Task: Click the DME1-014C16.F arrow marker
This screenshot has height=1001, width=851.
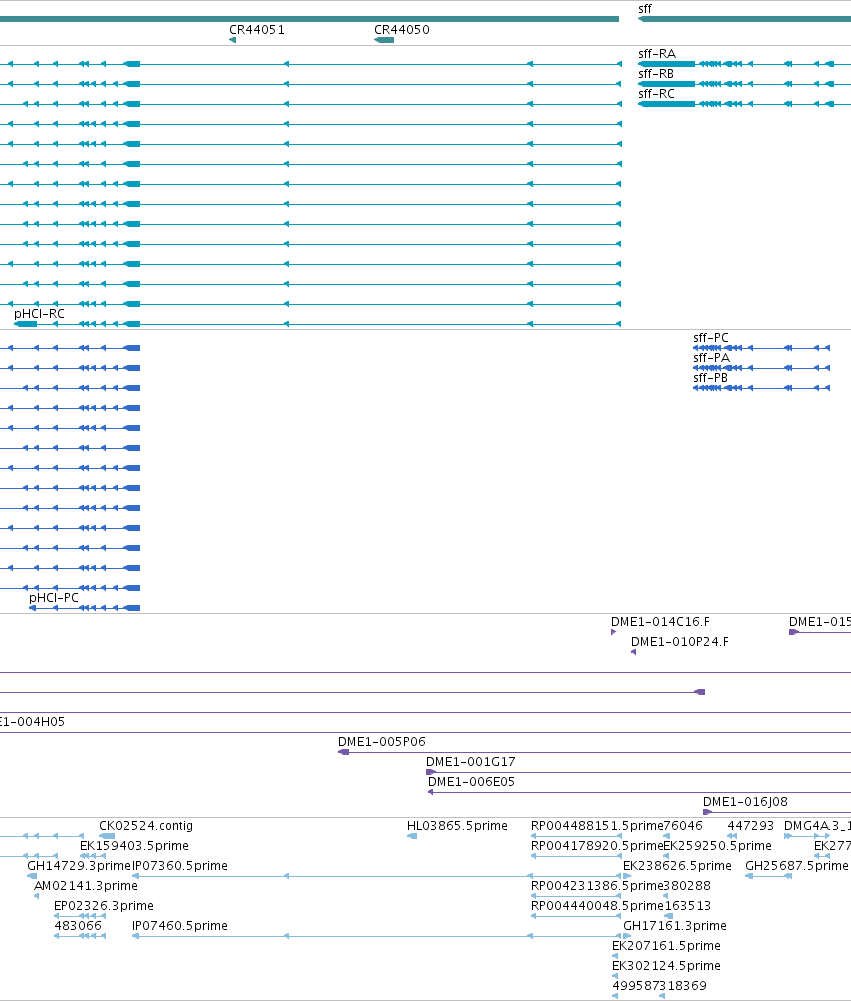Action: pyautogui.click(x=614, y=632)
